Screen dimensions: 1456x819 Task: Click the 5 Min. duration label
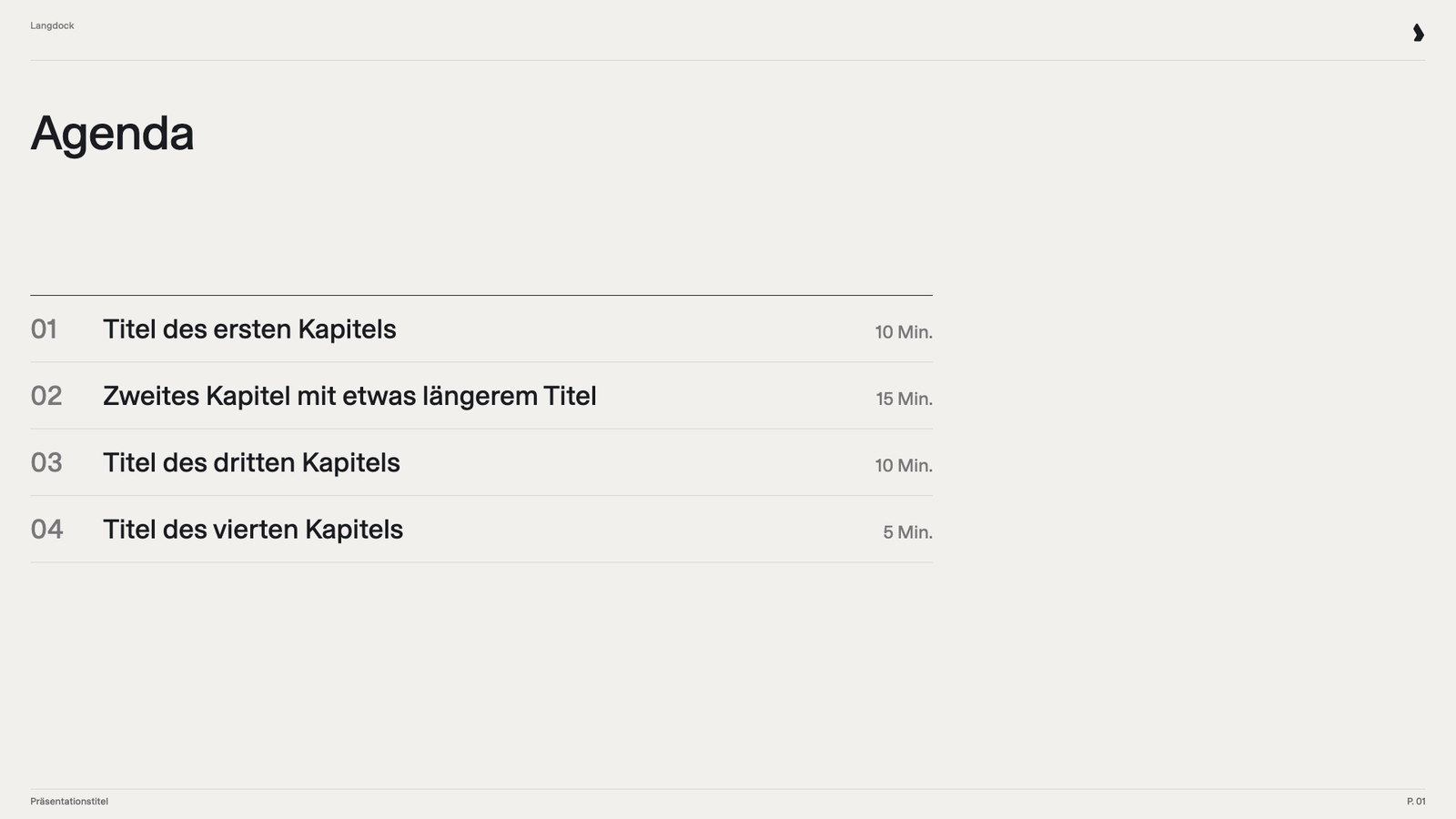tap(907, 532)
